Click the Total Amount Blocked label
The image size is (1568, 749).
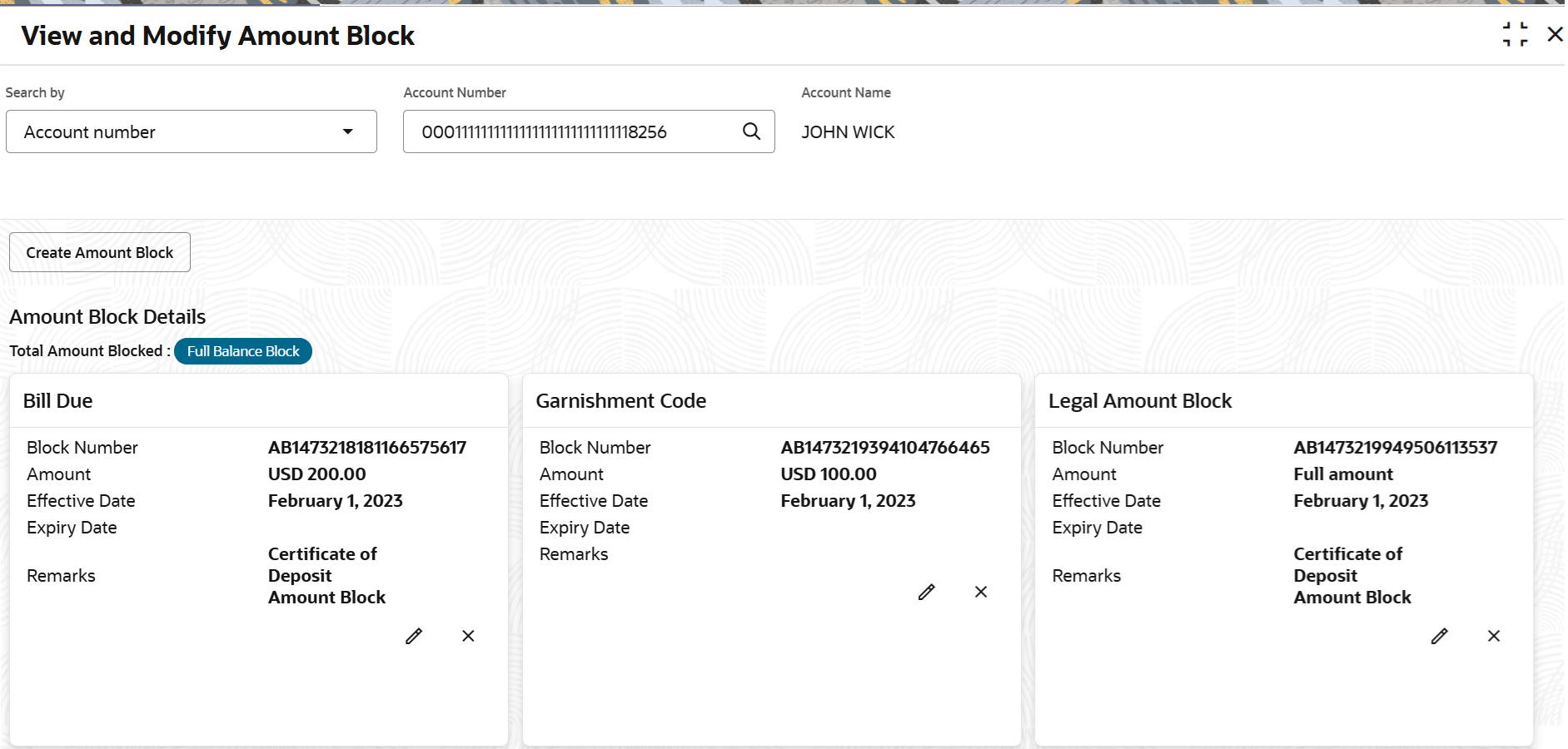click(90, 351)
